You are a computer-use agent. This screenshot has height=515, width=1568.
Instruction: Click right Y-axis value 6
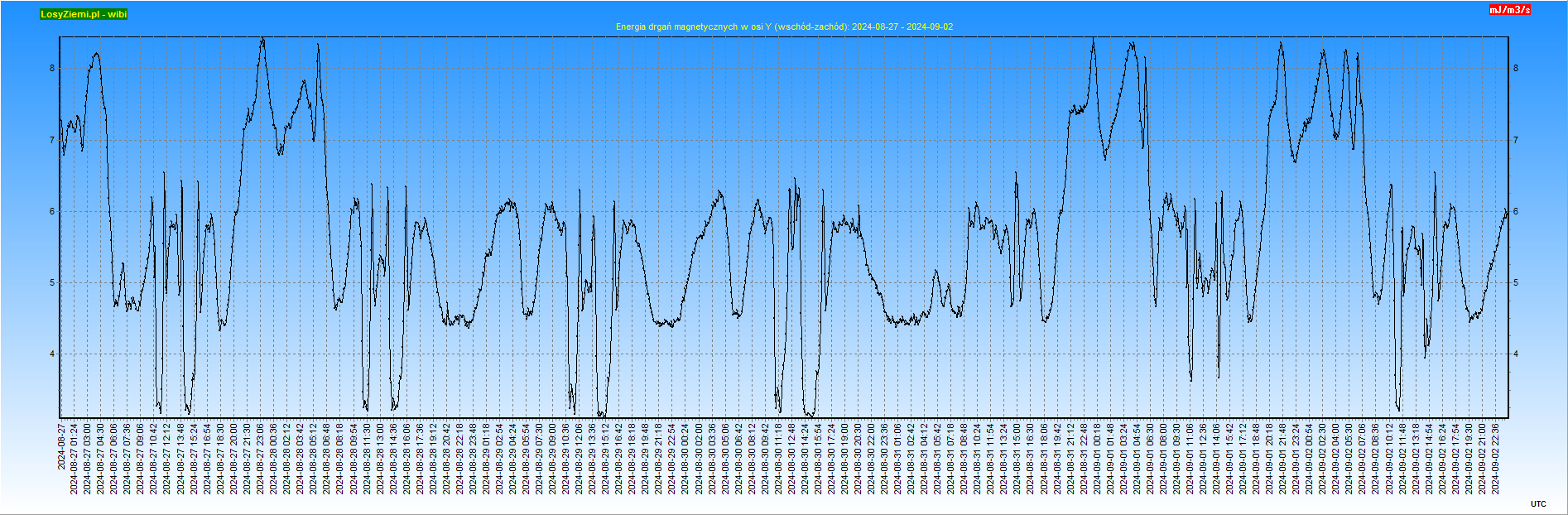click(x=1516, y=211)
